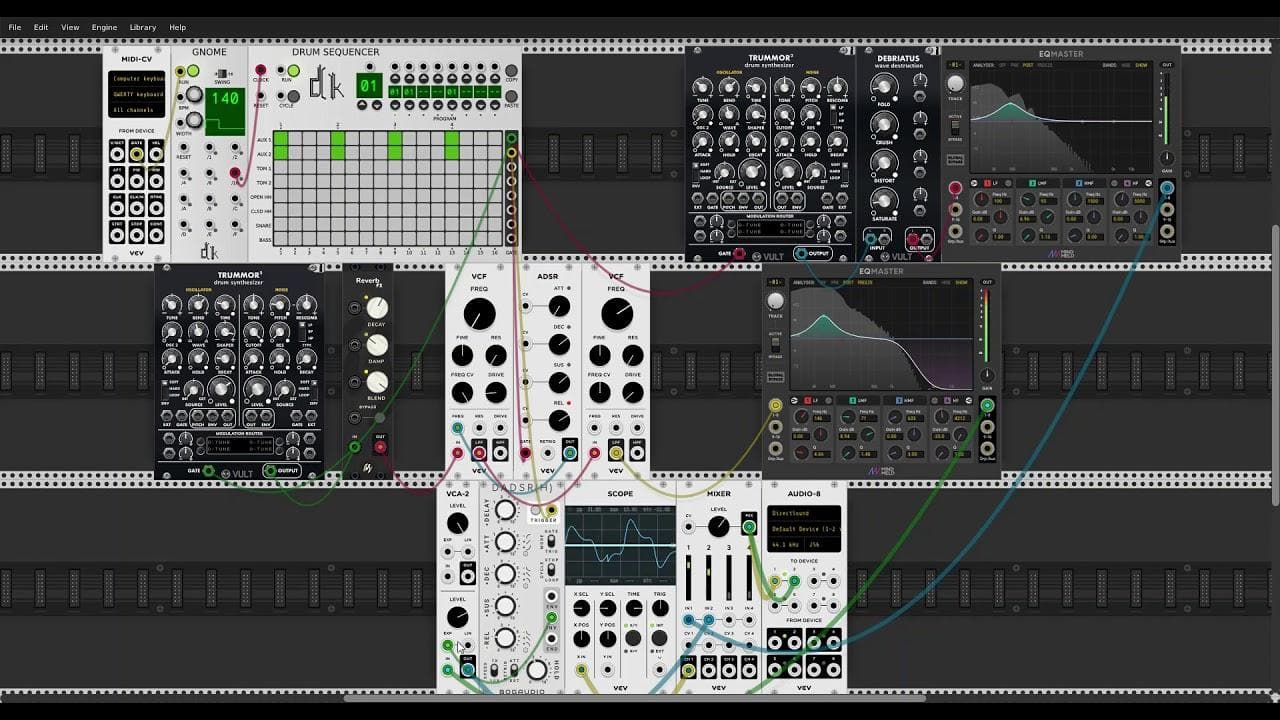The height and width of the screenshot is (720, 1280).
Task: Select POST analyzer mode on the upper EQMaster
Action: click(x=1027, y=64)
